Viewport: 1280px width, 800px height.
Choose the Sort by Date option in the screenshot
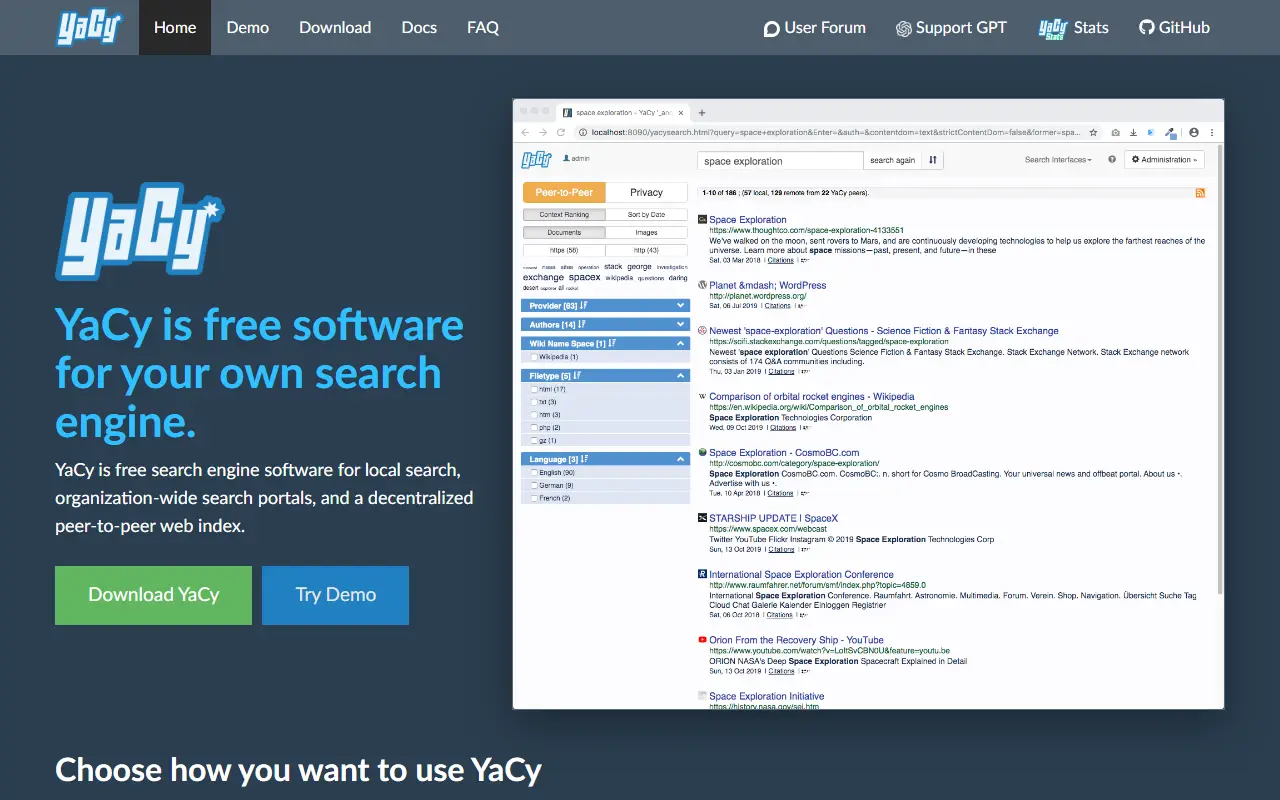click(x=646, y=214)
